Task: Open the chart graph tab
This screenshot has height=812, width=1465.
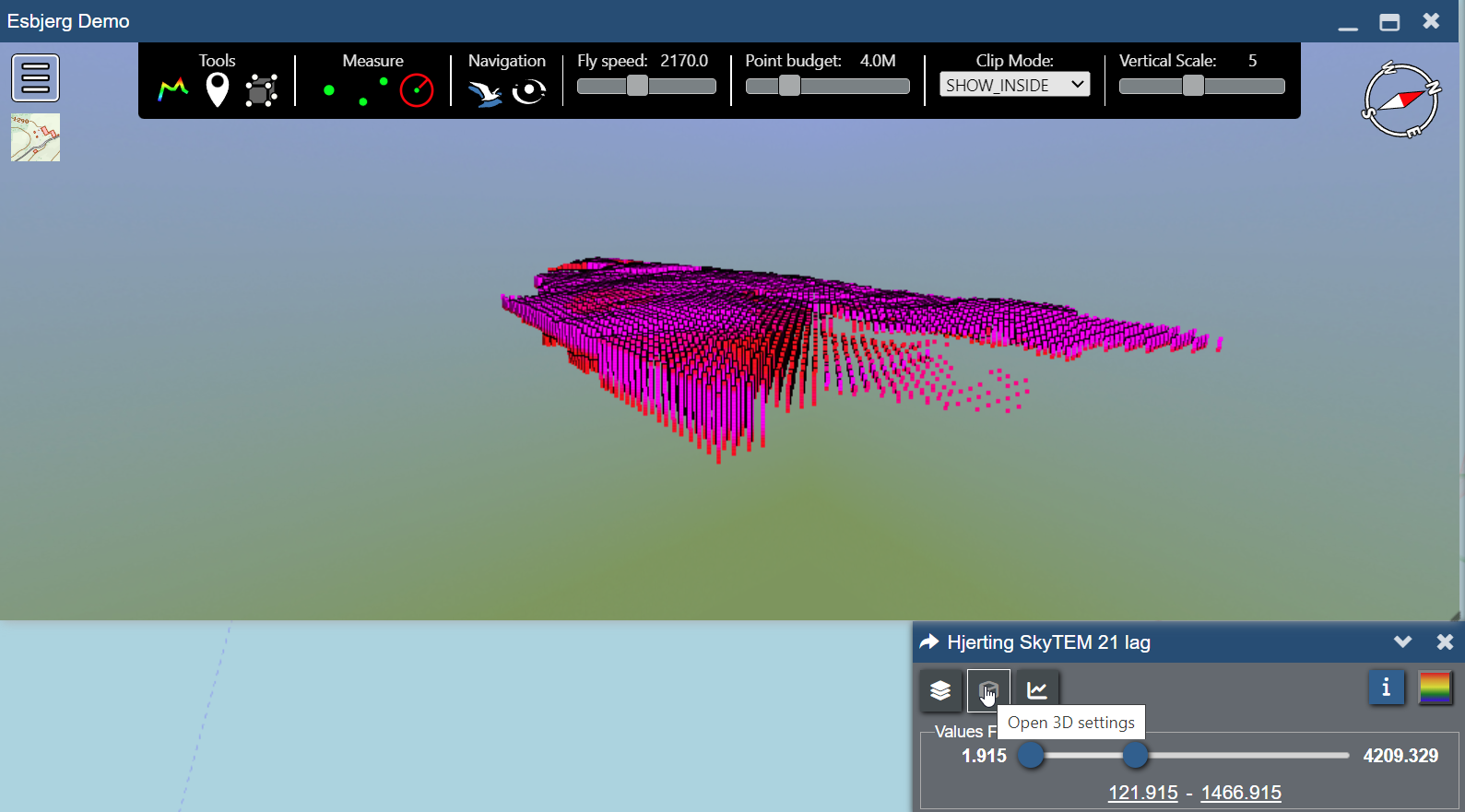Action: [1037, 690]
